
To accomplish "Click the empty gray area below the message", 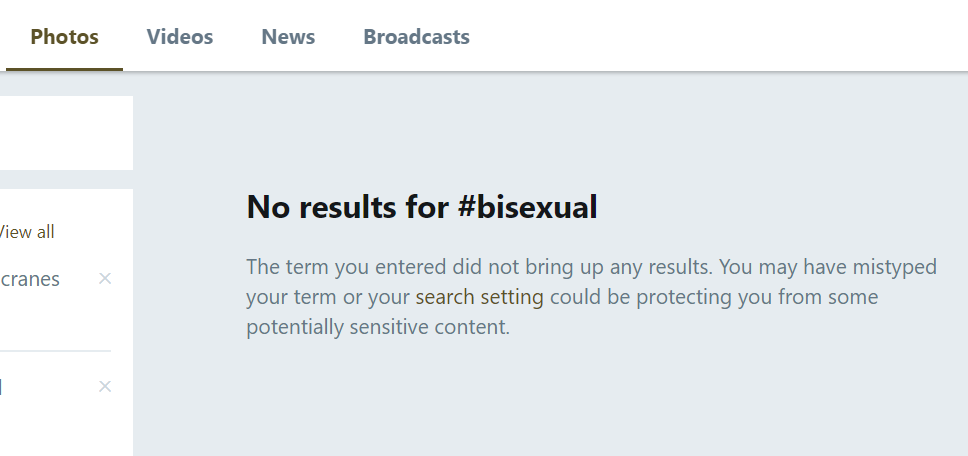I will (x=550, y=400).
